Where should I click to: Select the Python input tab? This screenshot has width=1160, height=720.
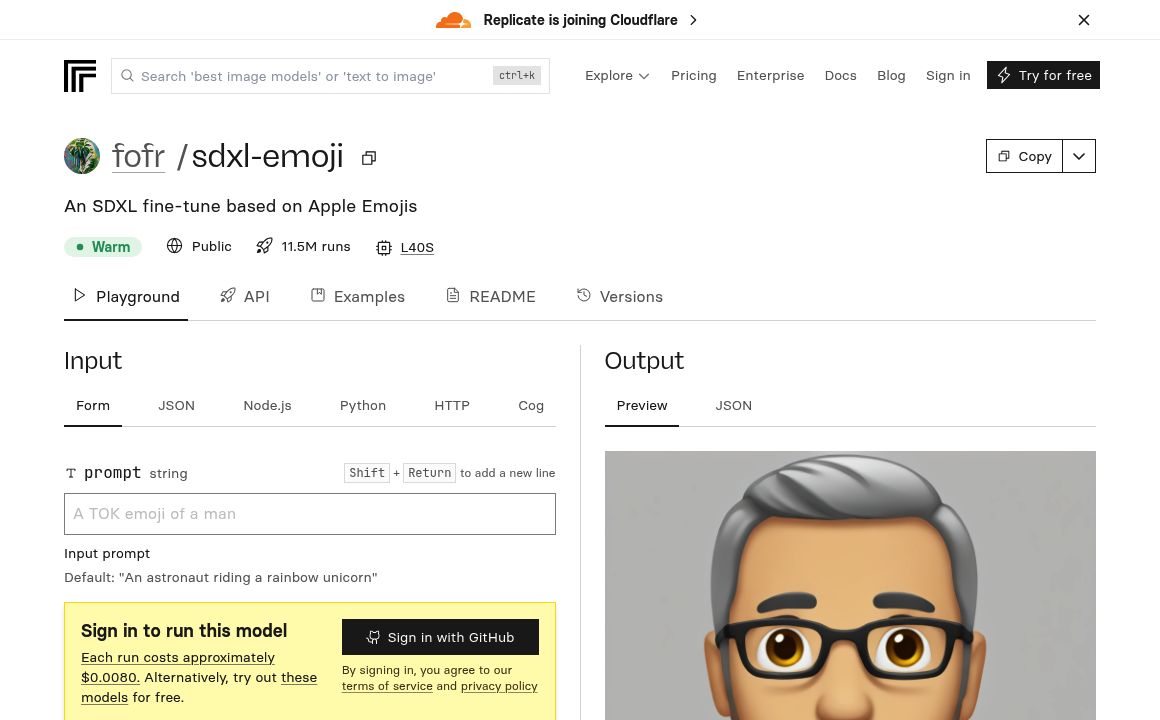coord(362,405)
